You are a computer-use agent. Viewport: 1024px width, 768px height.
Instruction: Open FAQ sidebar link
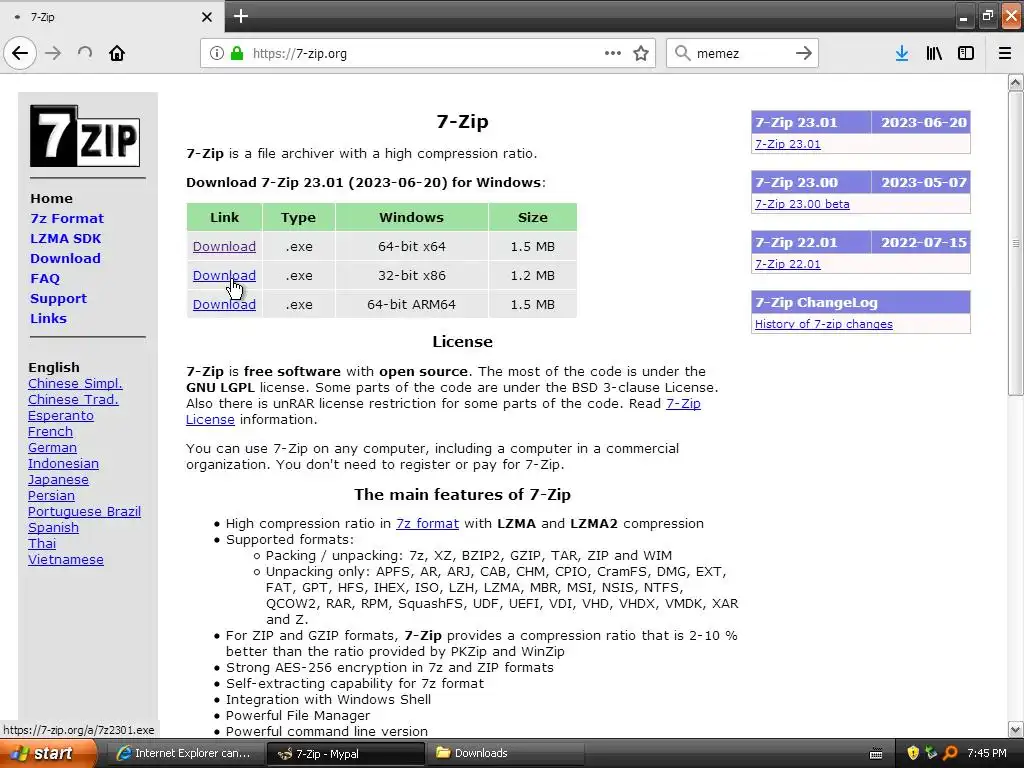point(44,279)
